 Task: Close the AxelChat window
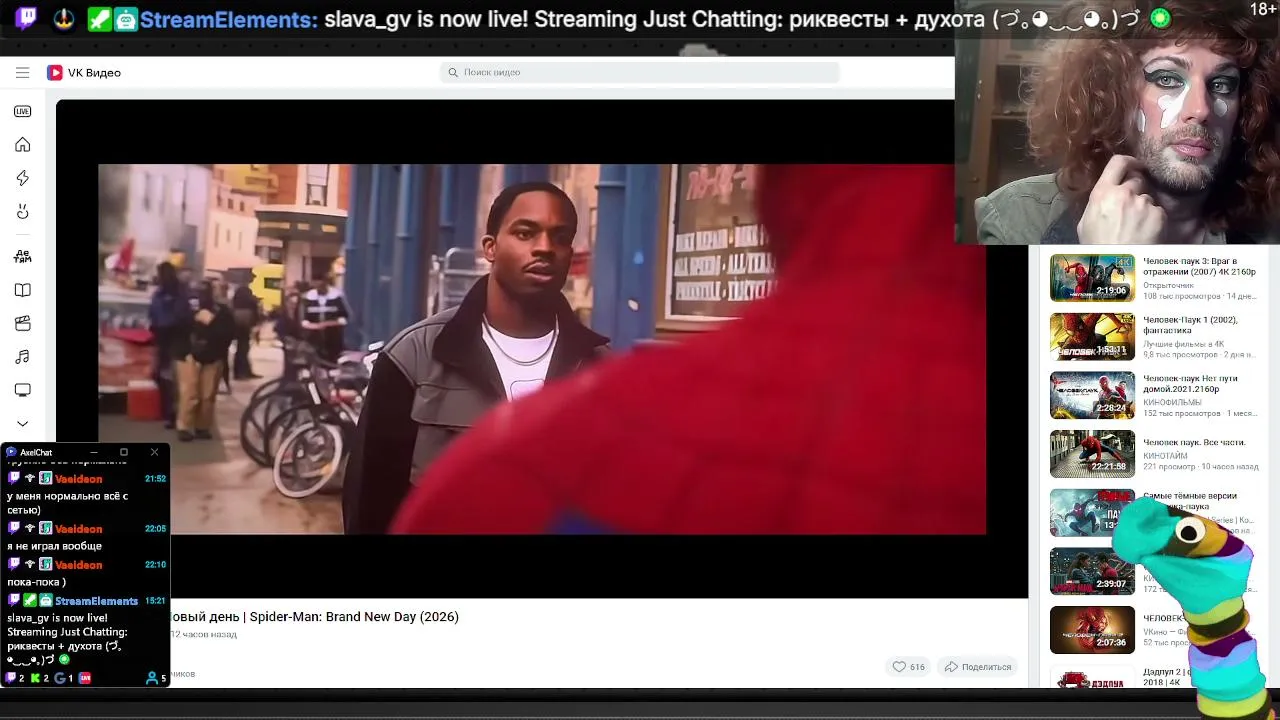(x=154, y=452)
